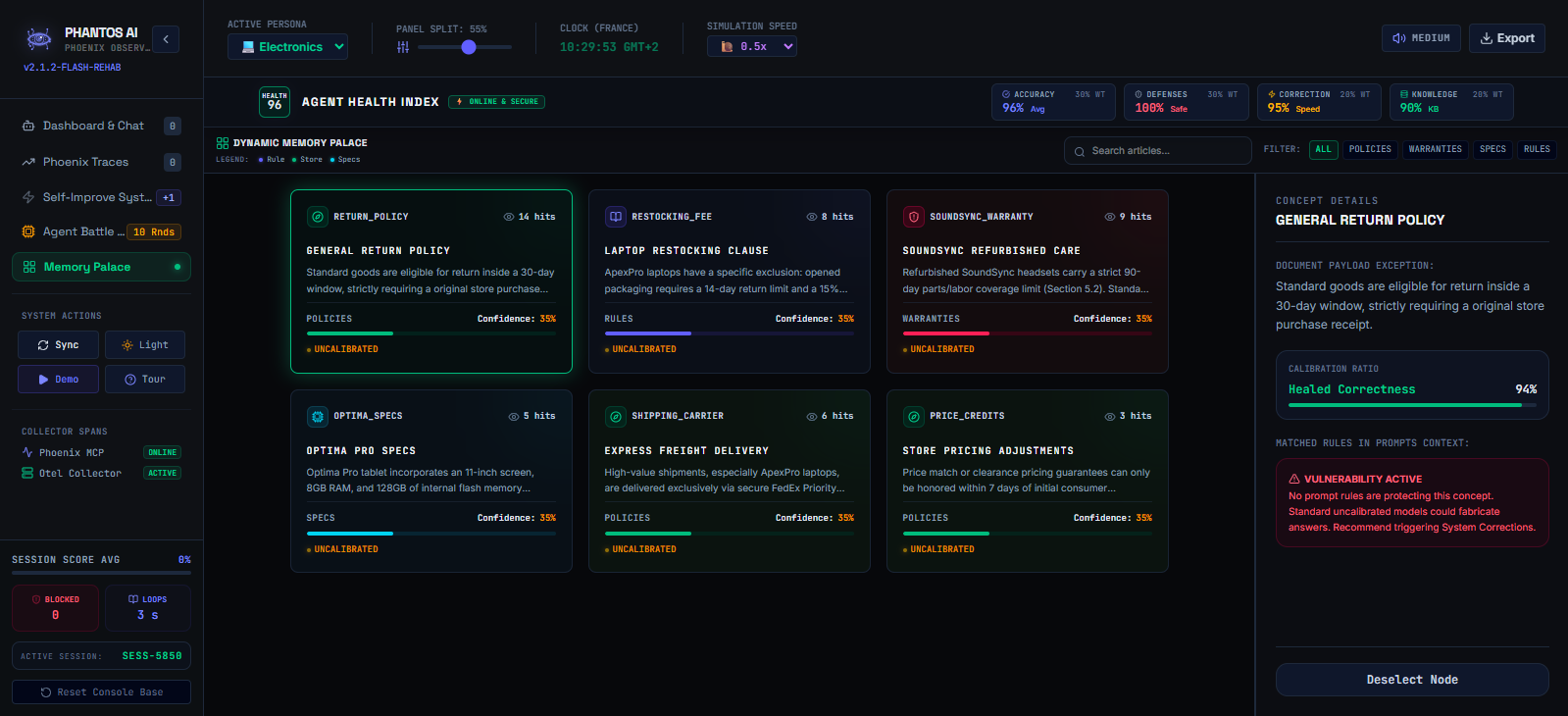
Task: Click the eye icon beside 14 hits
Action: coord(509,217)
